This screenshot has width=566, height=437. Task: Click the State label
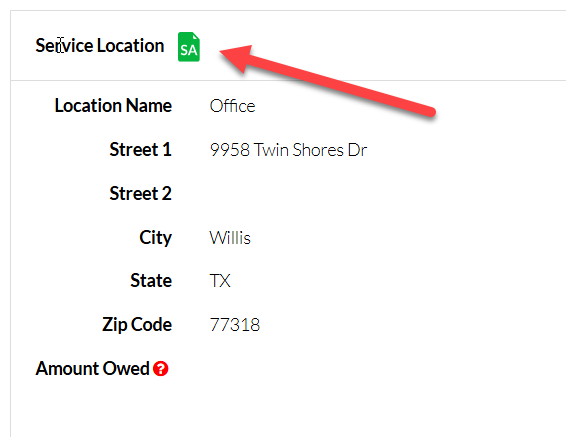[x=151, y=280]
